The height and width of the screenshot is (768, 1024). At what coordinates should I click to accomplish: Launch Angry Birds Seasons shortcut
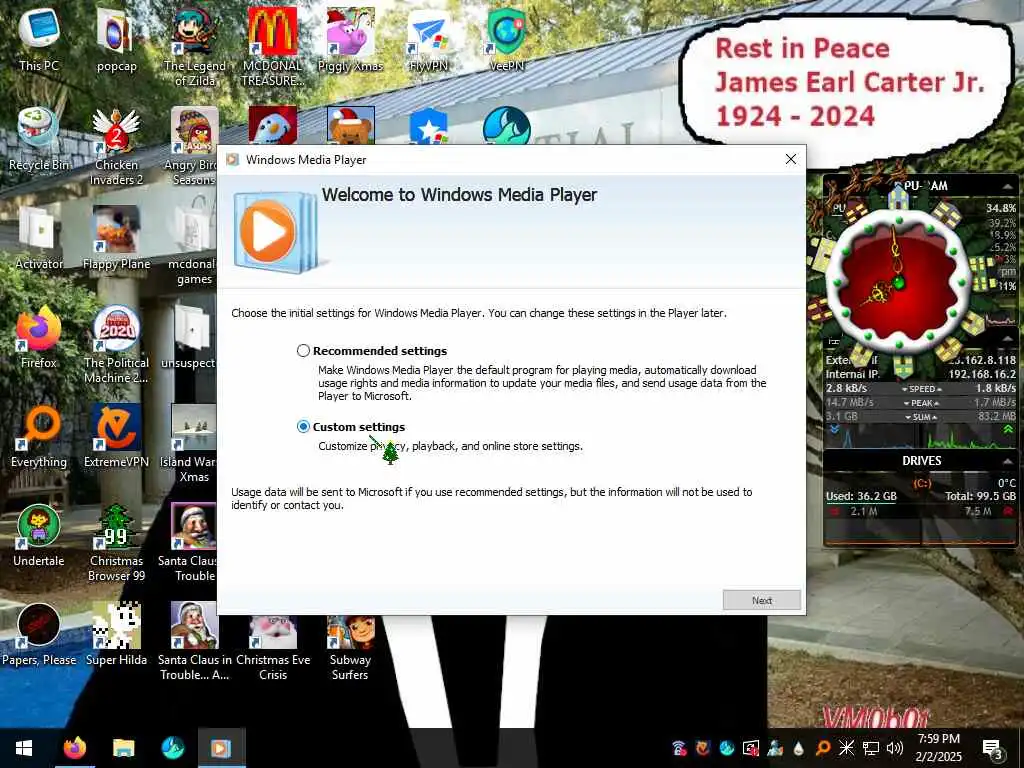coord(191,146)
